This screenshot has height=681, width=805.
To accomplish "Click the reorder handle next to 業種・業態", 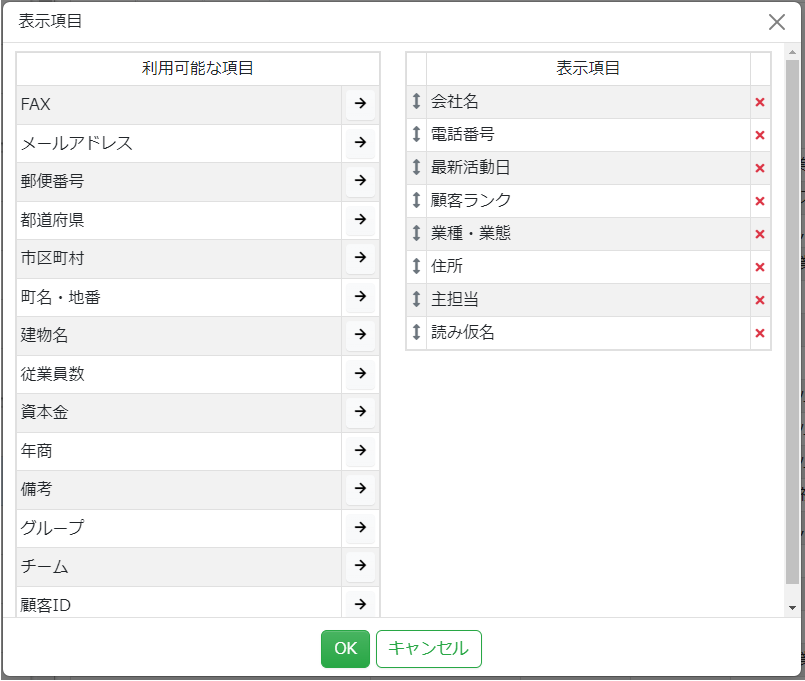I will (416, 233).
